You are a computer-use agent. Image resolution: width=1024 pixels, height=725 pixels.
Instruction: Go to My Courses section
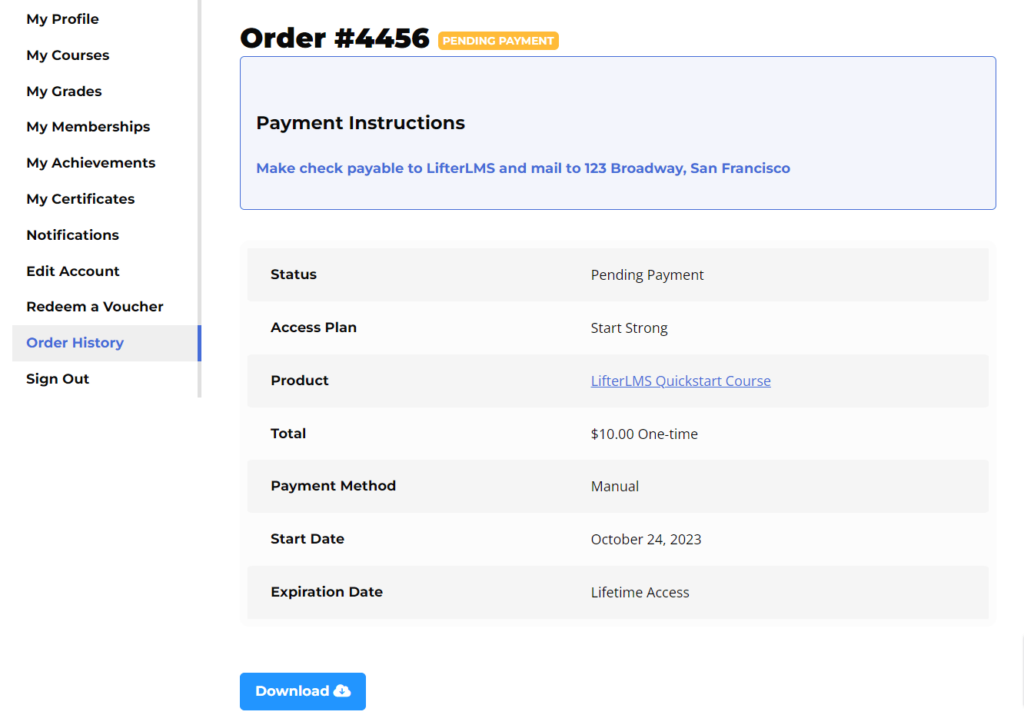coord(67,55)
